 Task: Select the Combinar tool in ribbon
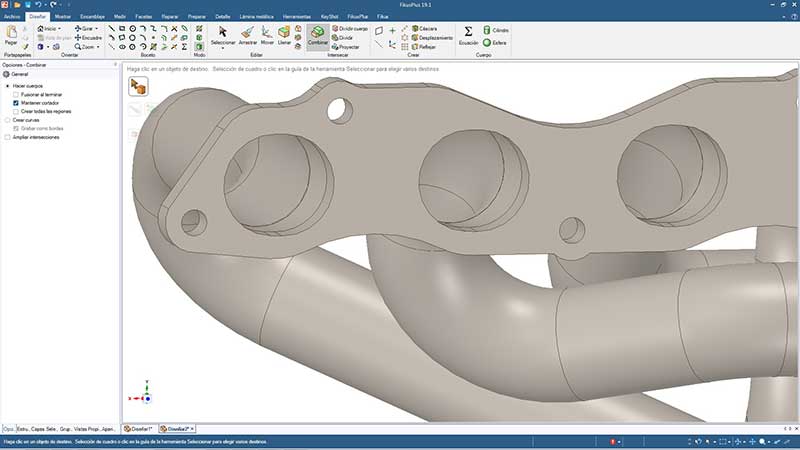pos(316,36)
